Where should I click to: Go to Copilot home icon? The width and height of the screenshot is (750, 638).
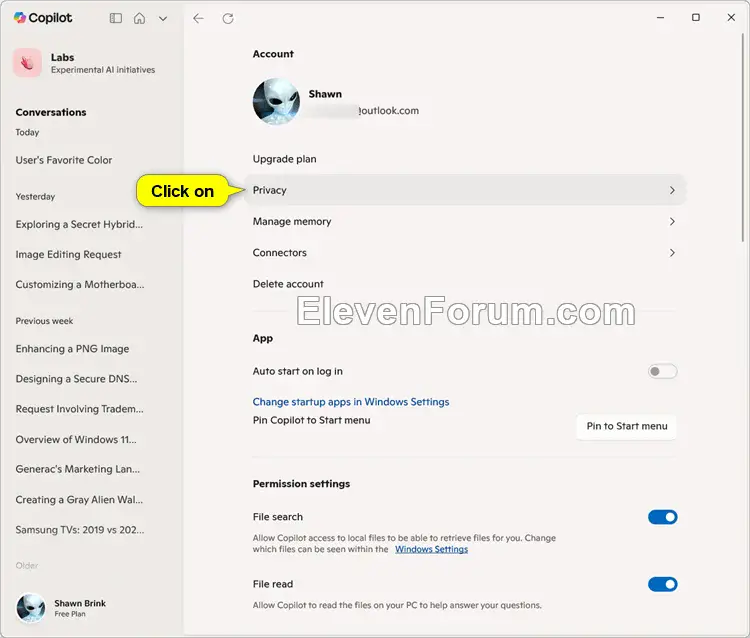pyautogui.click(x=139, y=18)
